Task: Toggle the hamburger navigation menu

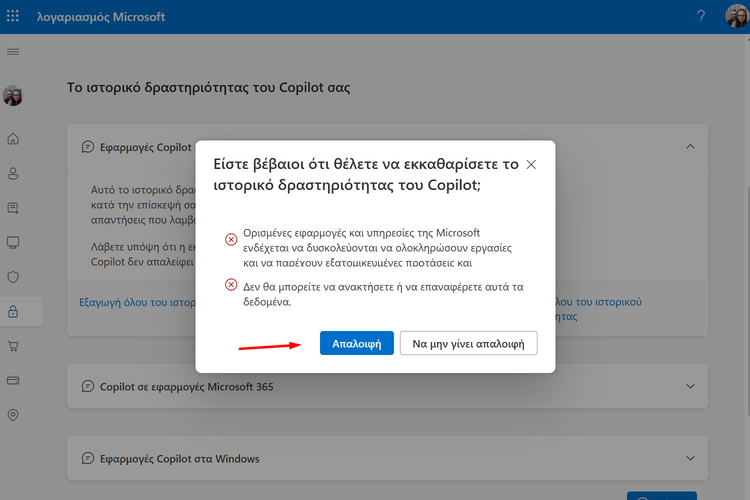Action: pyautogui.click(x=13, y=51)
